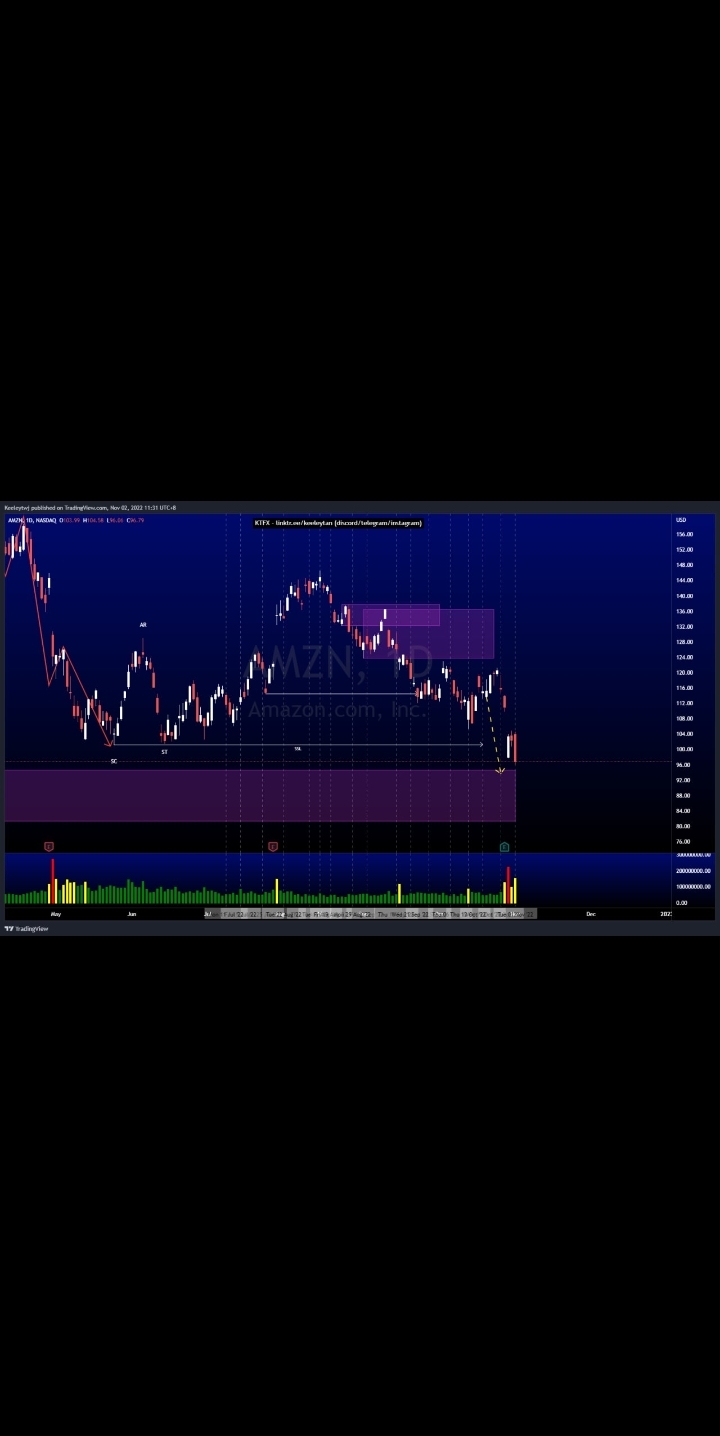This screenshot has height=1436, width=720.
Task: Click the USD currency label on price axis
Action: 681,520
